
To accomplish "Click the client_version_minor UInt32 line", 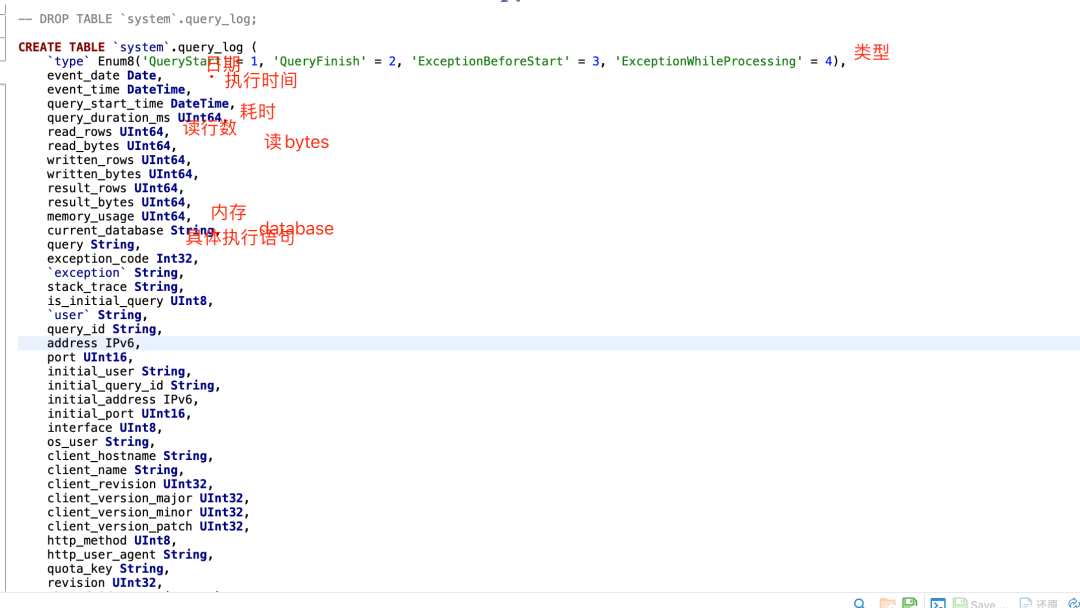I will tap(148, 513).
